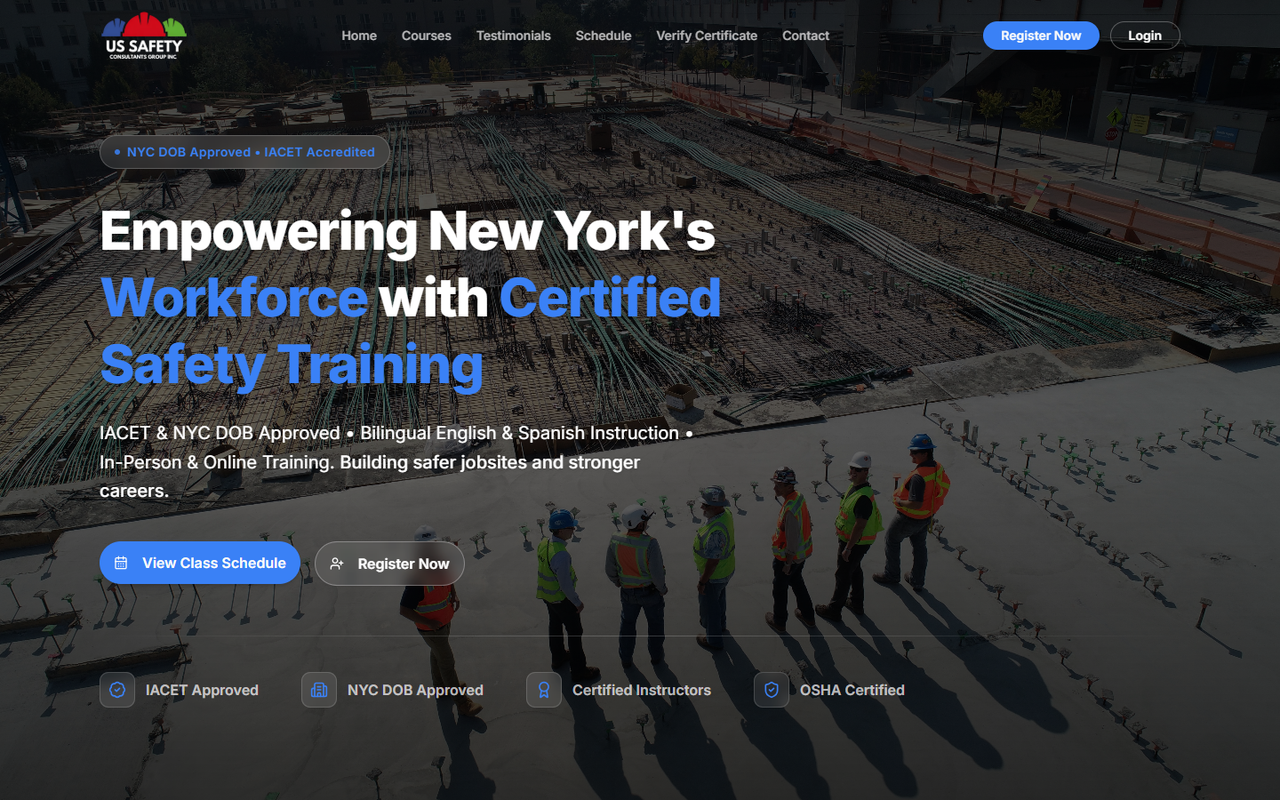Open the Testimonials nav item
The width and height of the screenshot is (1280, 800).
513,36
